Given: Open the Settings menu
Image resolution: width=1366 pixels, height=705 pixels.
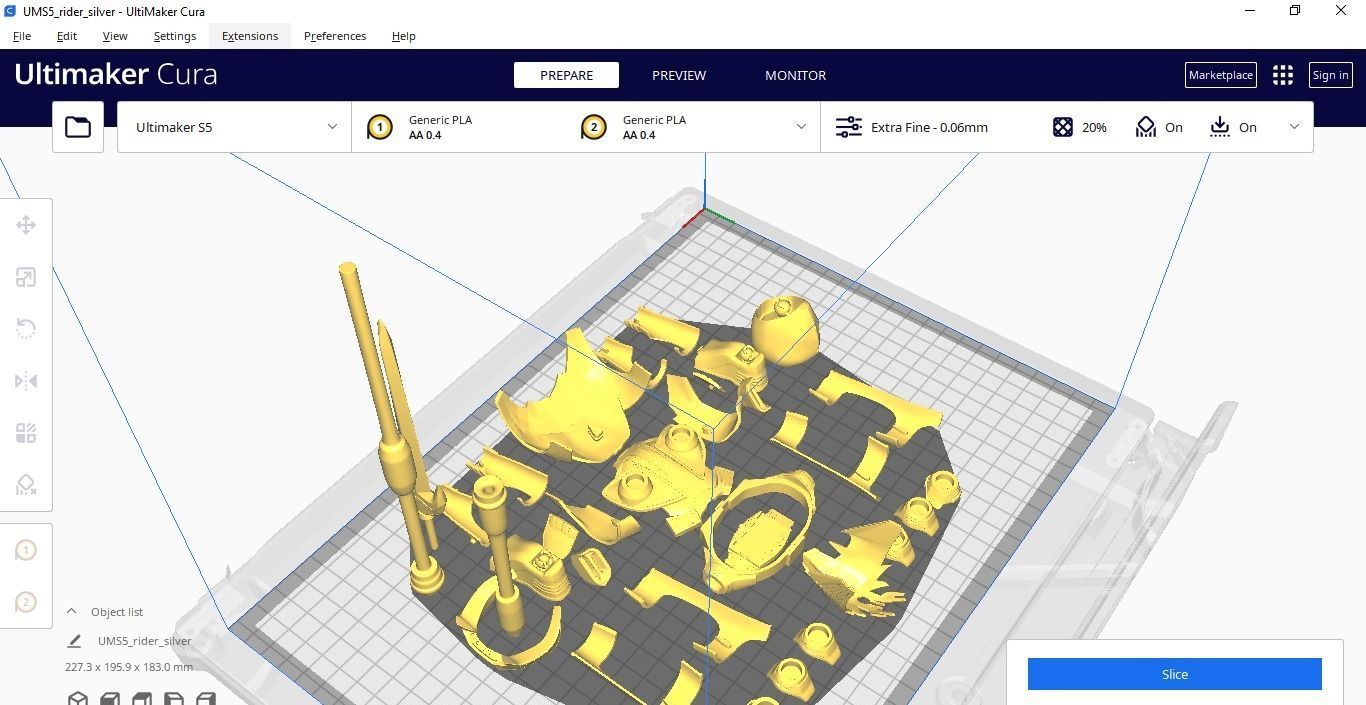Looking at the screenshot, I should (175, 36).
